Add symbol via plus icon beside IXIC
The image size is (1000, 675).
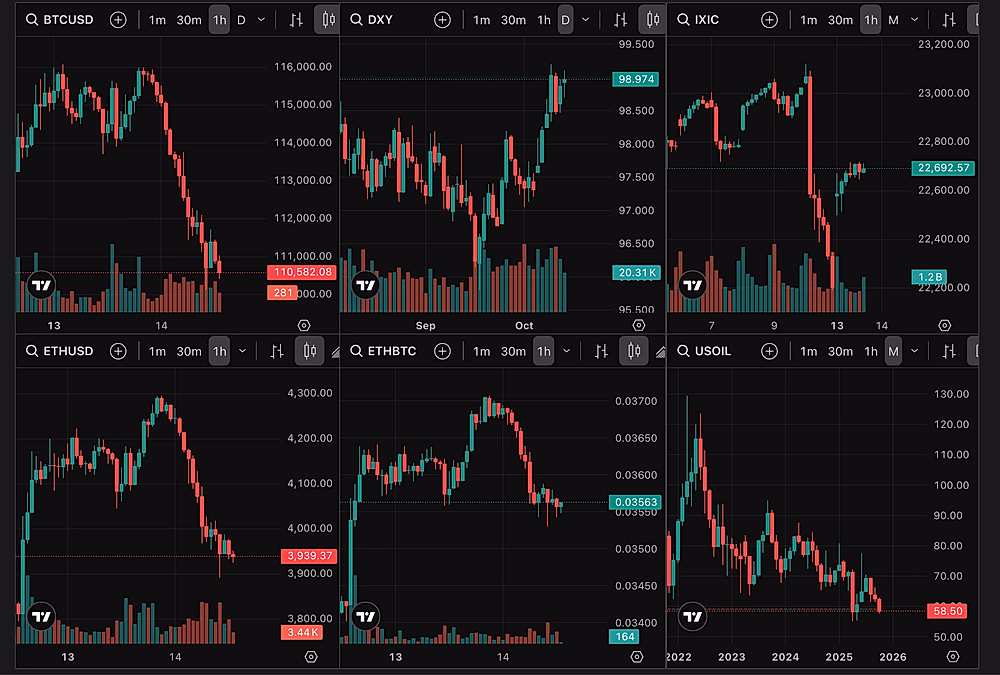tap(769, 20)
